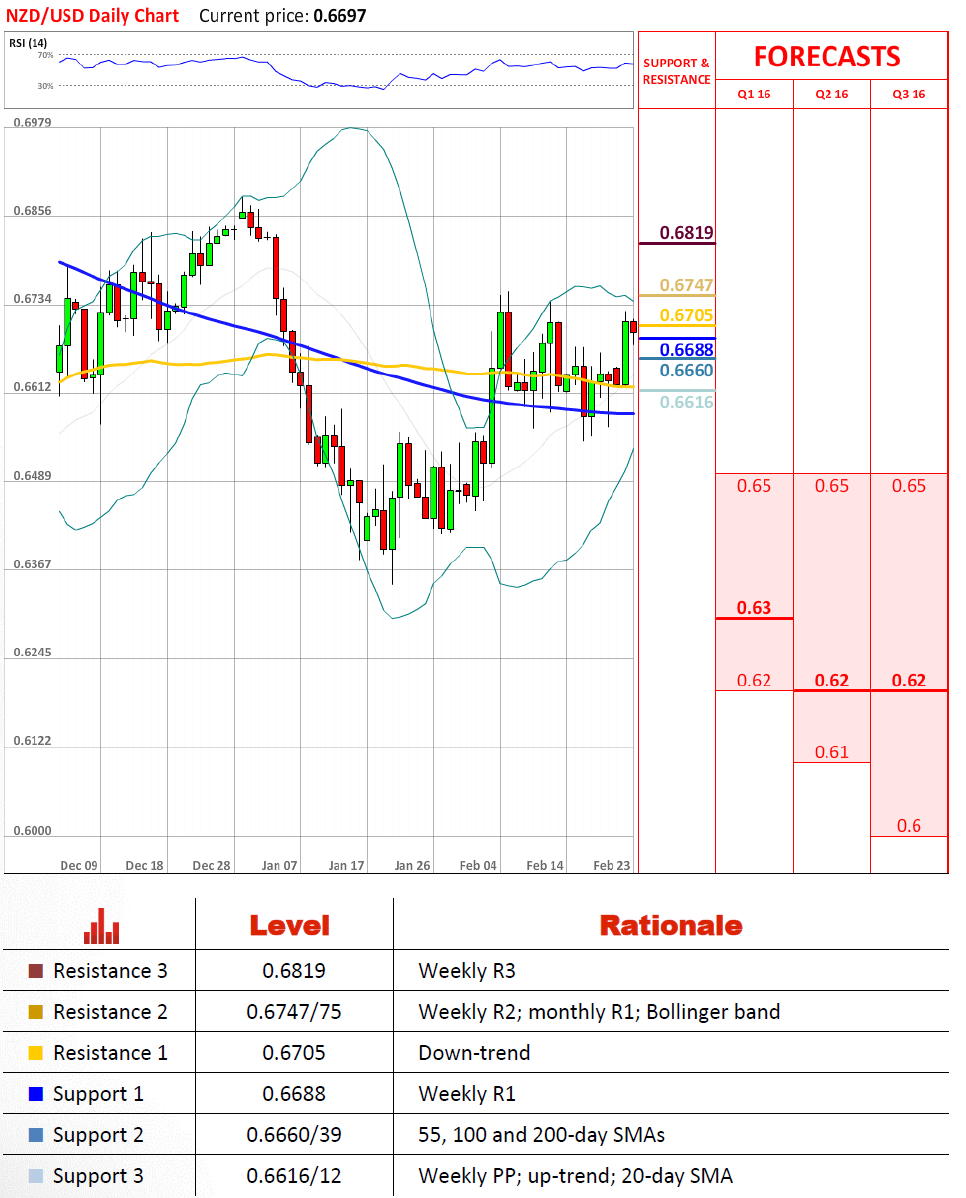Click the 0.6660 support level label
Screen dimensions: 966x1198
tap(686, 371)
